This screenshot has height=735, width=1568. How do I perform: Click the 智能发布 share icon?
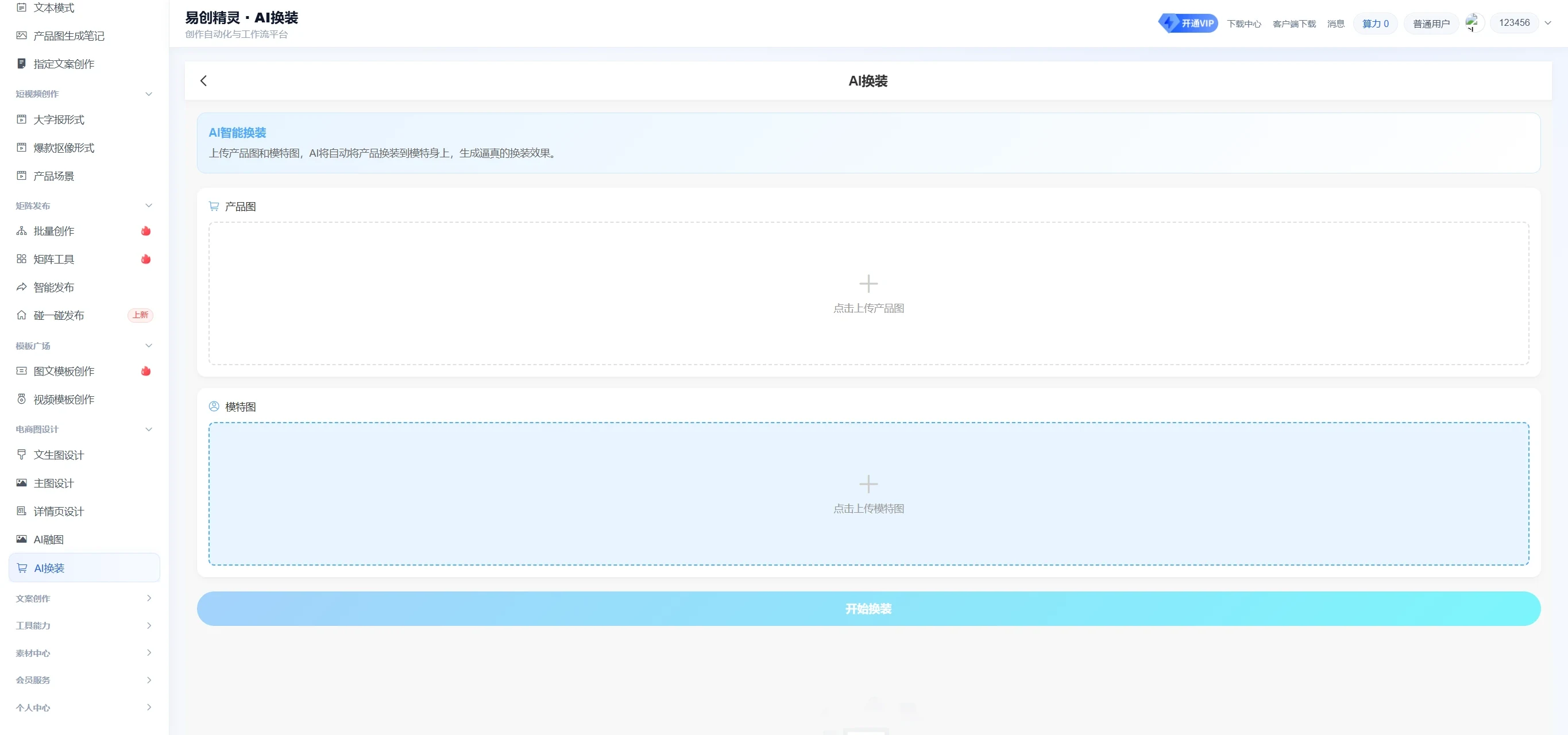[x=21, y=287]
